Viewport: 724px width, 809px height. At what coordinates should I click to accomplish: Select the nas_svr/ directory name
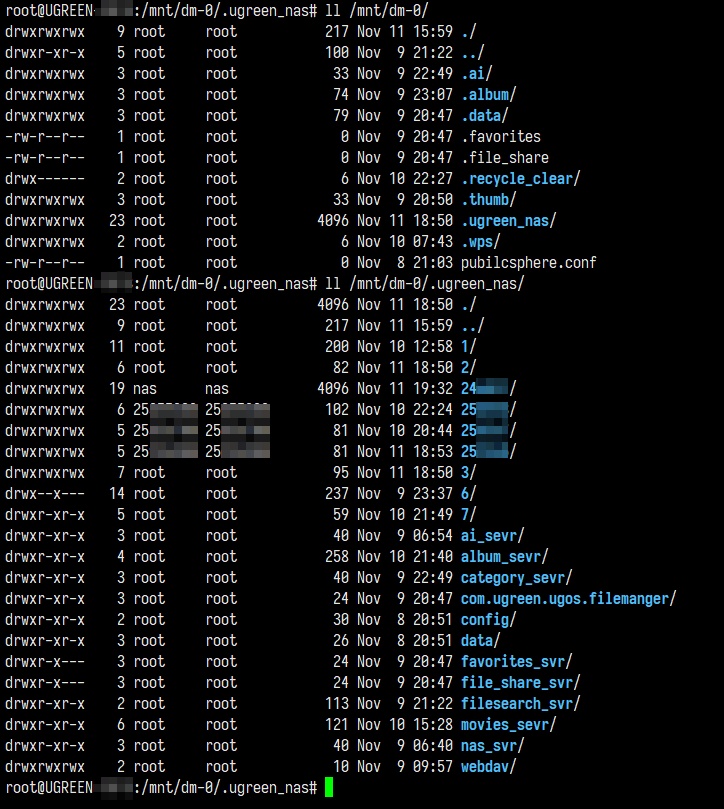tap(492, 746)
